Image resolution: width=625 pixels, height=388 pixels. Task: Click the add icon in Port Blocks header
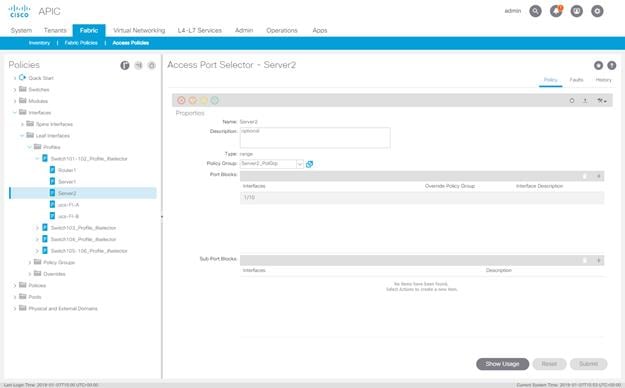click(x=598, y=176)
